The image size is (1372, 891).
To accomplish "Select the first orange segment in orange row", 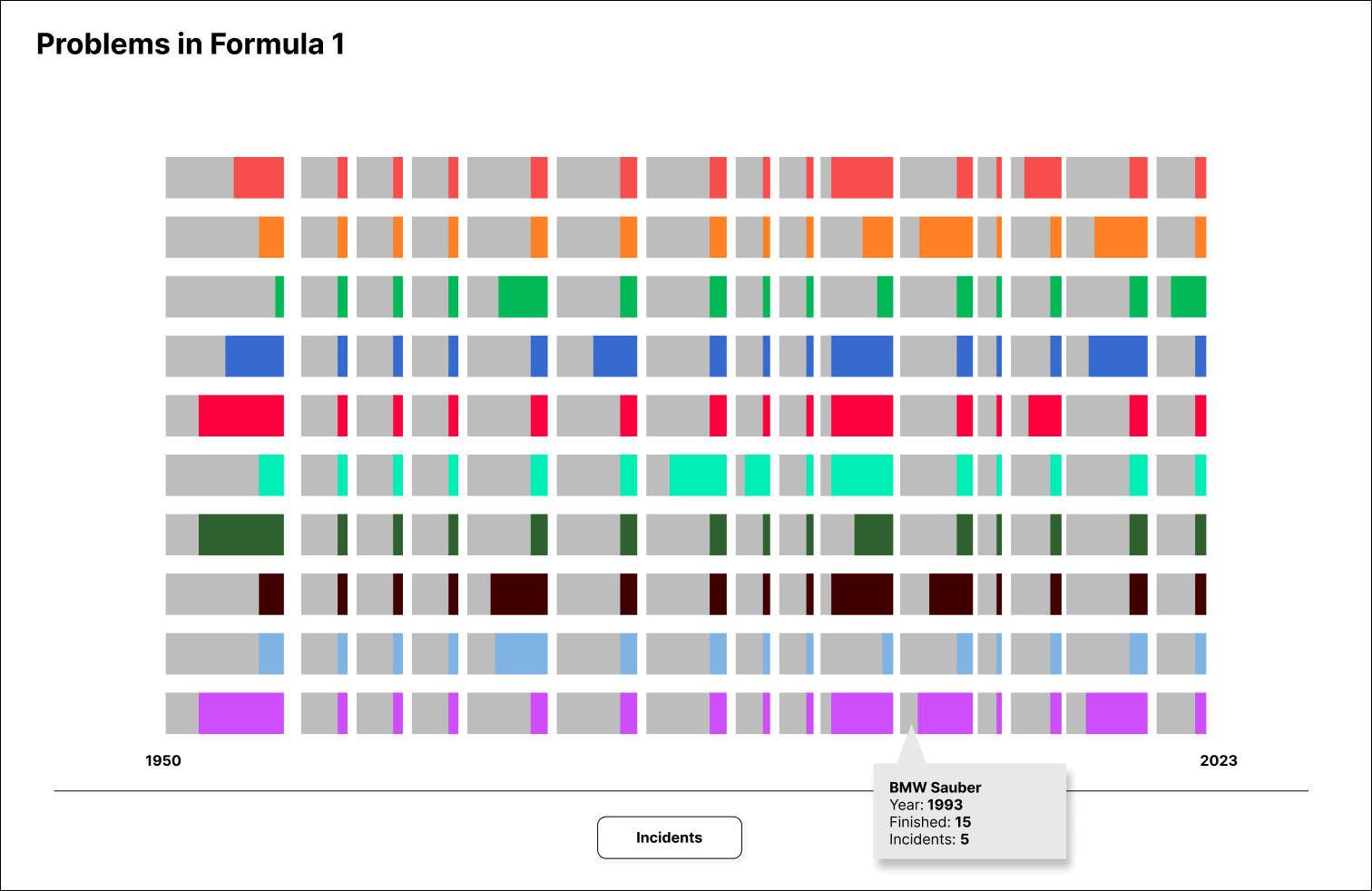I will pyautogui.click(x=270, y=237).
